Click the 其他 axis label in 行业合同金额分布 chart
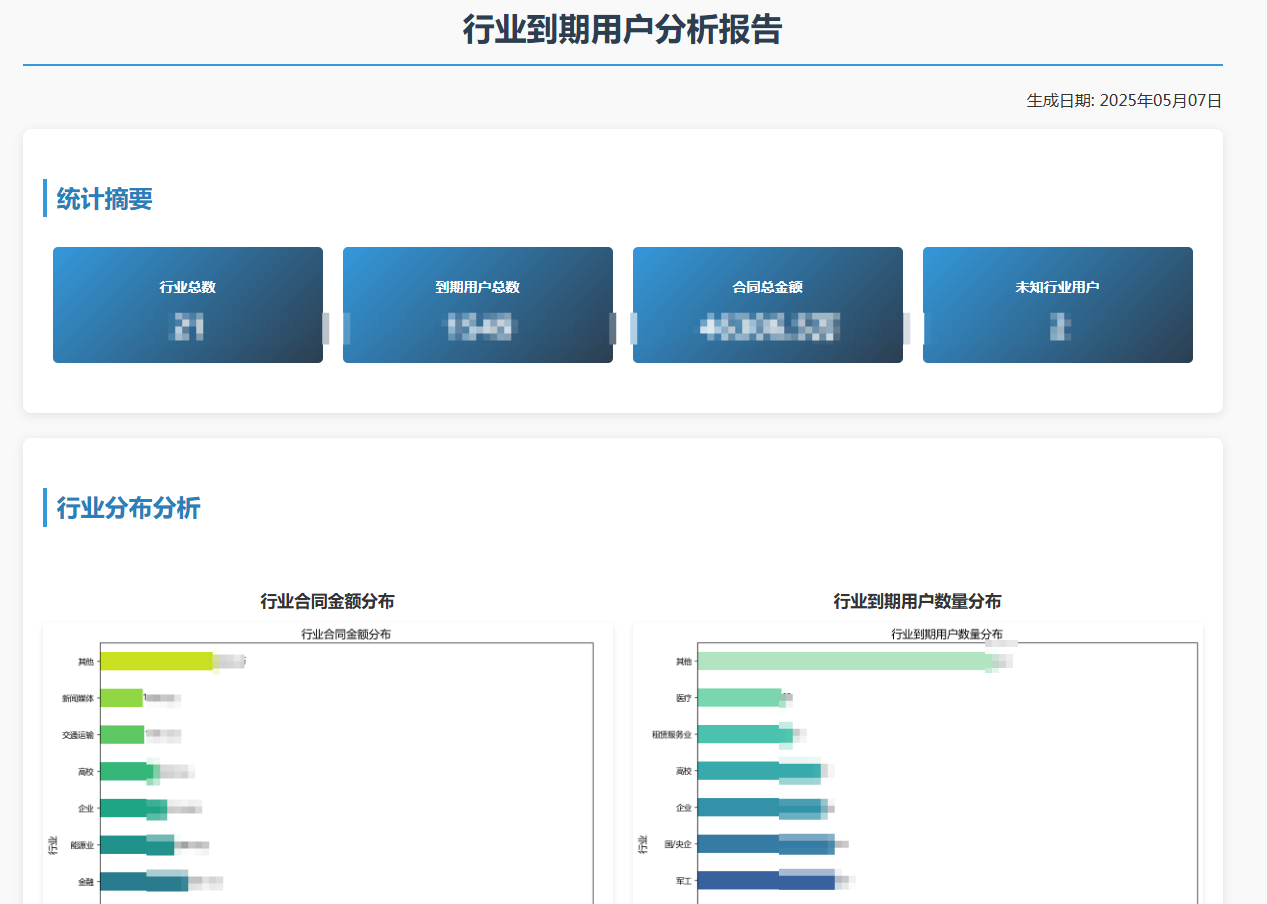This screenshot has width=1267, height=904. [x=85, y=662]
